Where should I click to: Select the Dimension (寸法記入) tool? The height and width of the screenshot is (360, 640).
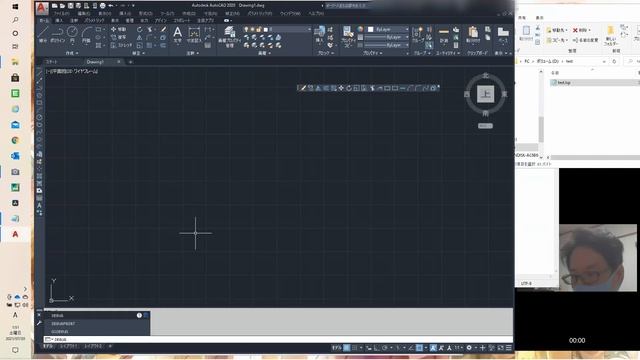coord(194,35)
